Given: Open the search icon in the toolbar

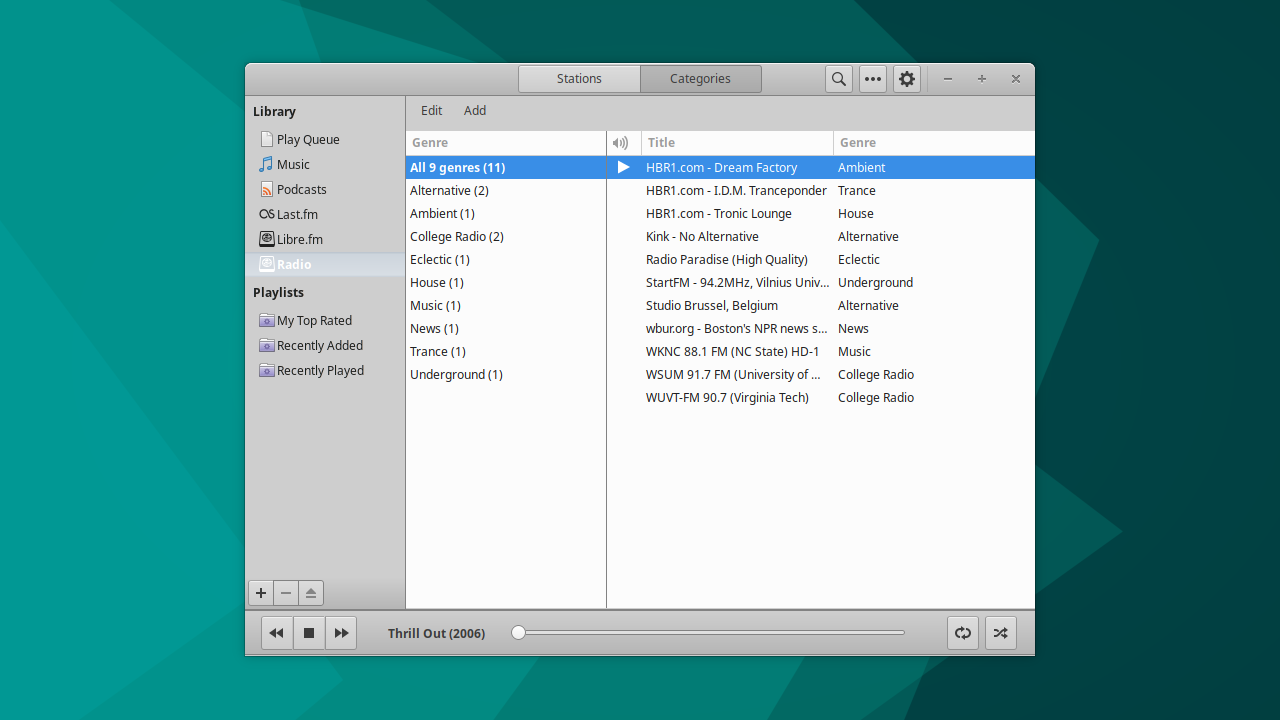Looking at the screenshot, I should point(838,79).
